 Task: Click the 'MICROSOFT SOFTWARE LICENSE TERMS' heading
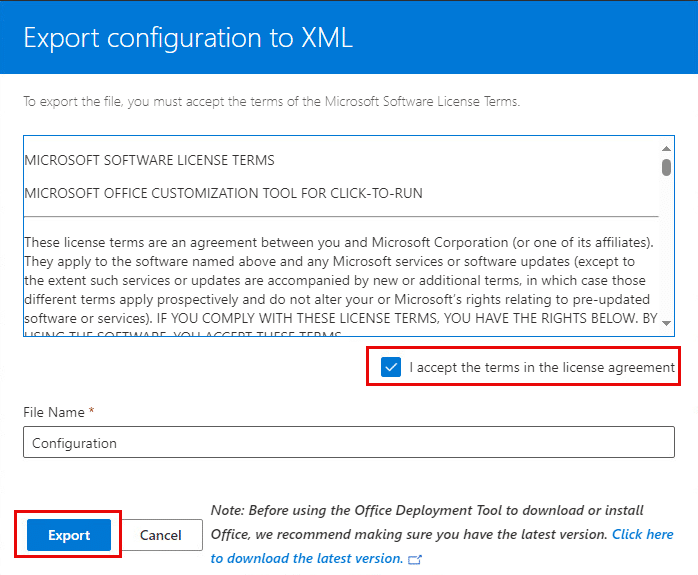click(x=149, y=160)
